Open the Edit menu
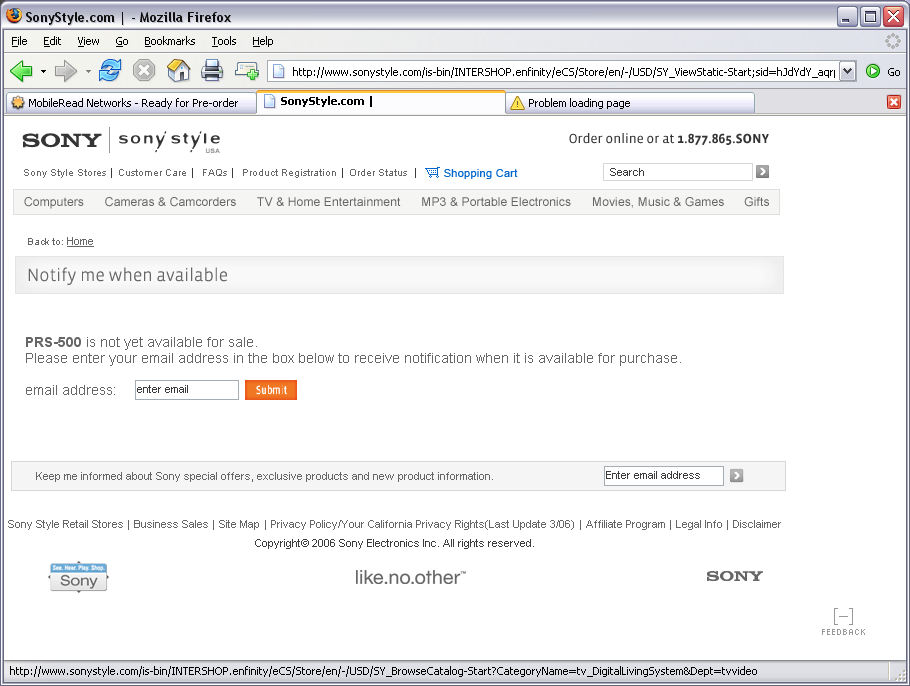Screen dimensions: 910x686 (52, 41)
